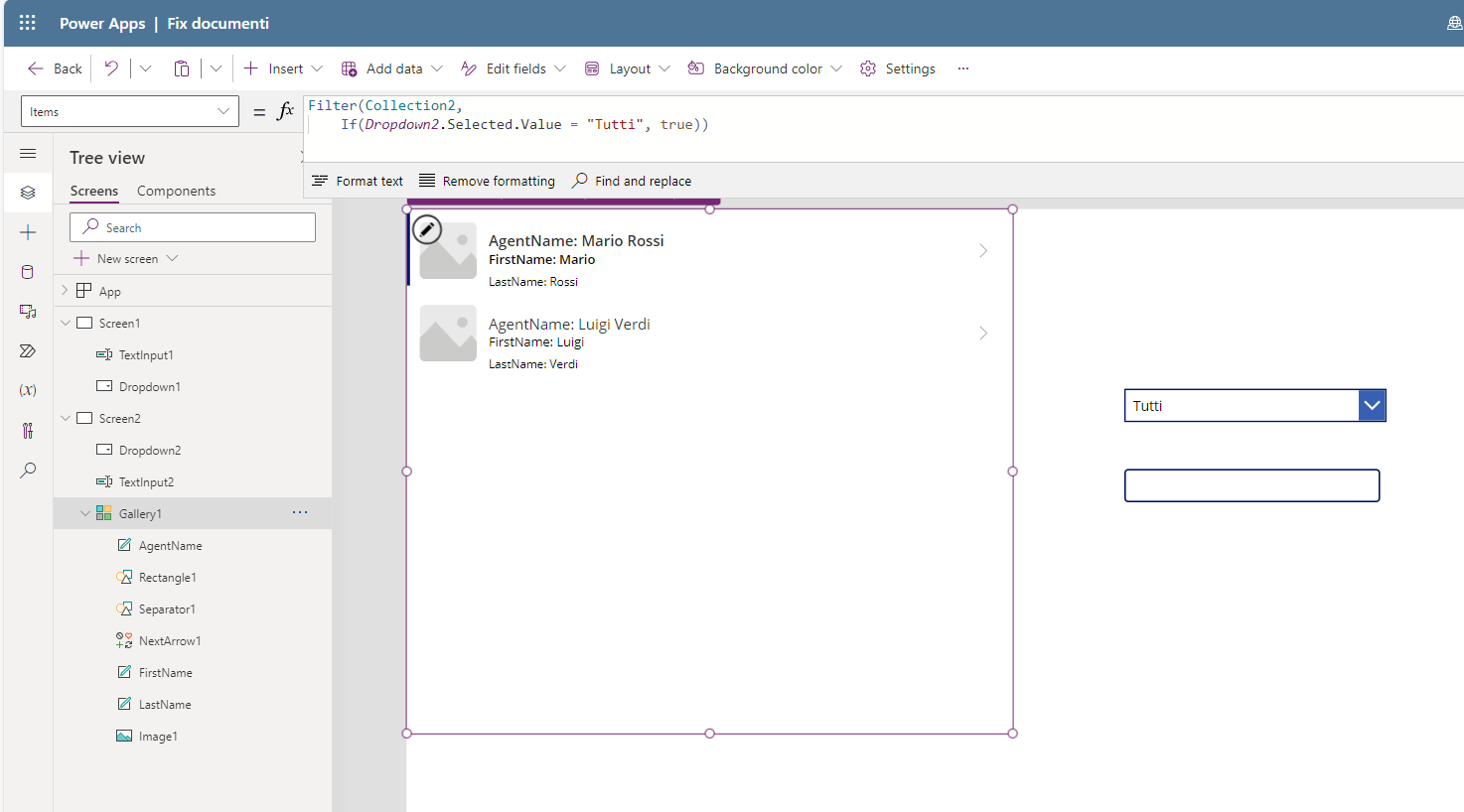
Task: Click the Power Apps waffle menu icon
Action: coord(27,23)
